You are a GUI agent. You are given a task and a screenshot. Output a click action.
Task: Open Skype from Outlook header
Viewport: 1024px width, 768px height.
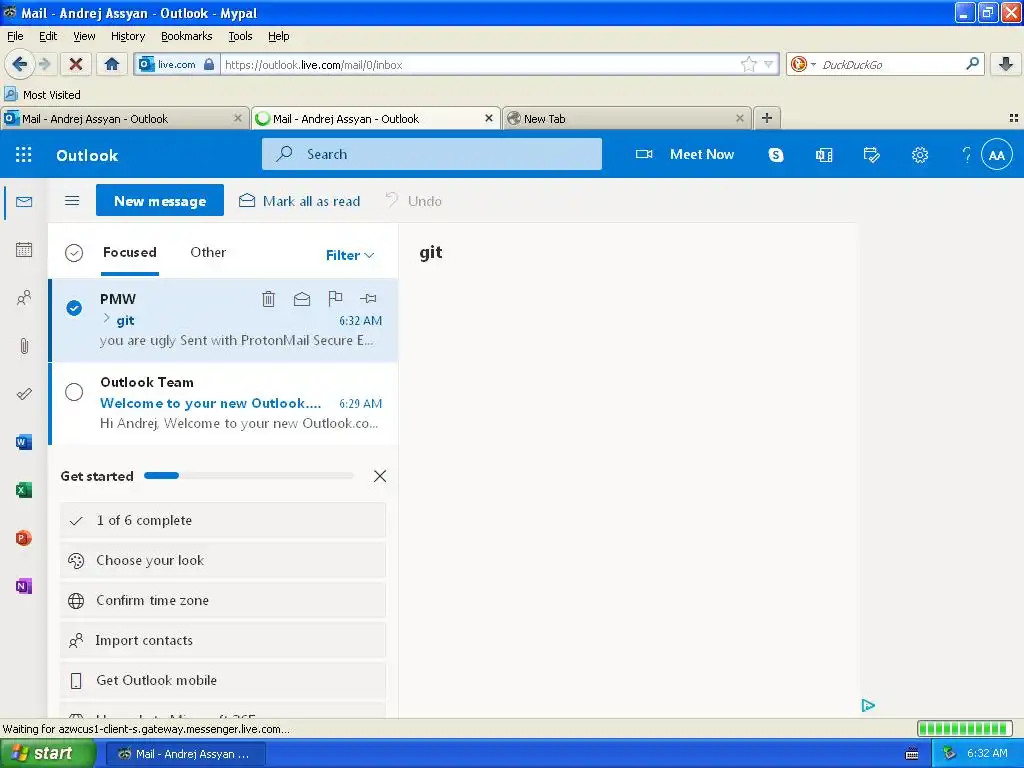[775, 155]
